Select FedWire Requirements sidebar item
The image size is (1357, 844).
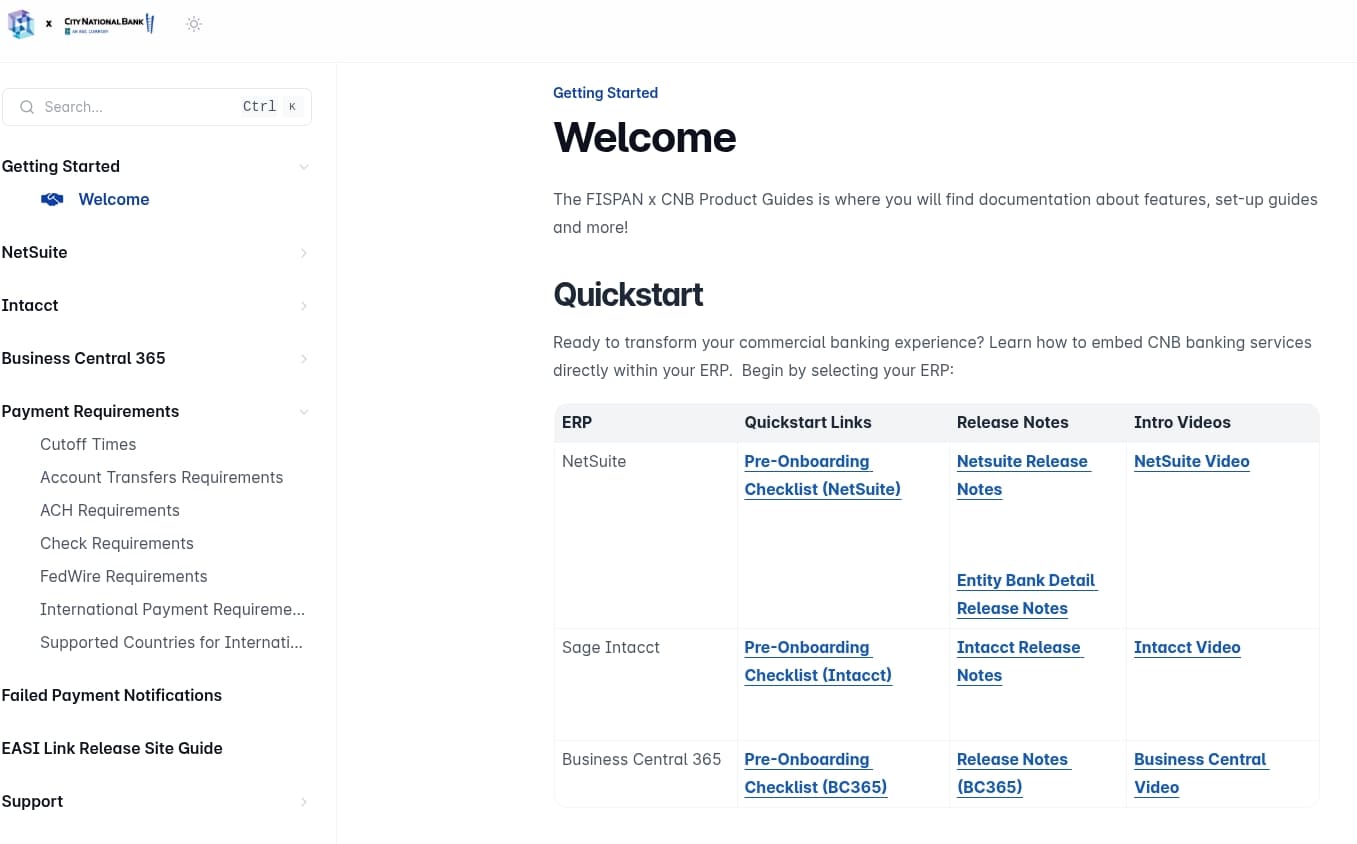point(124,576)
